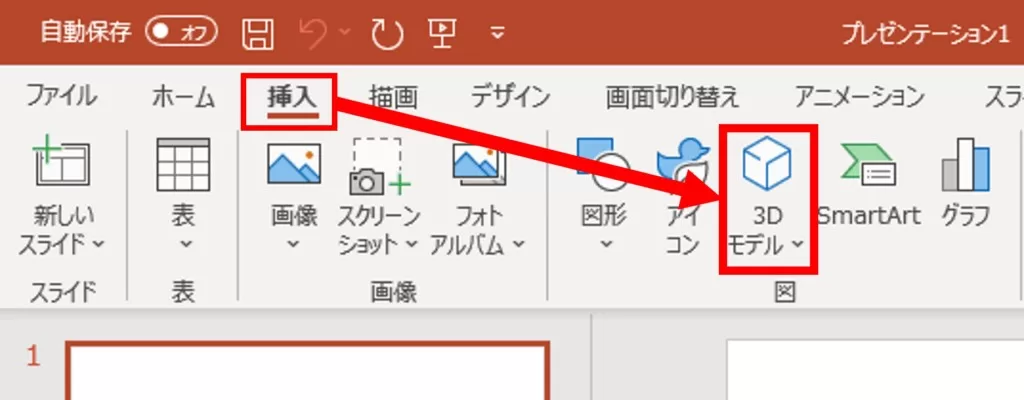This screenshot has width=1024, height=400.
Task: Insert a new slide (新しいスライド) icon
Action: (62, 166)
